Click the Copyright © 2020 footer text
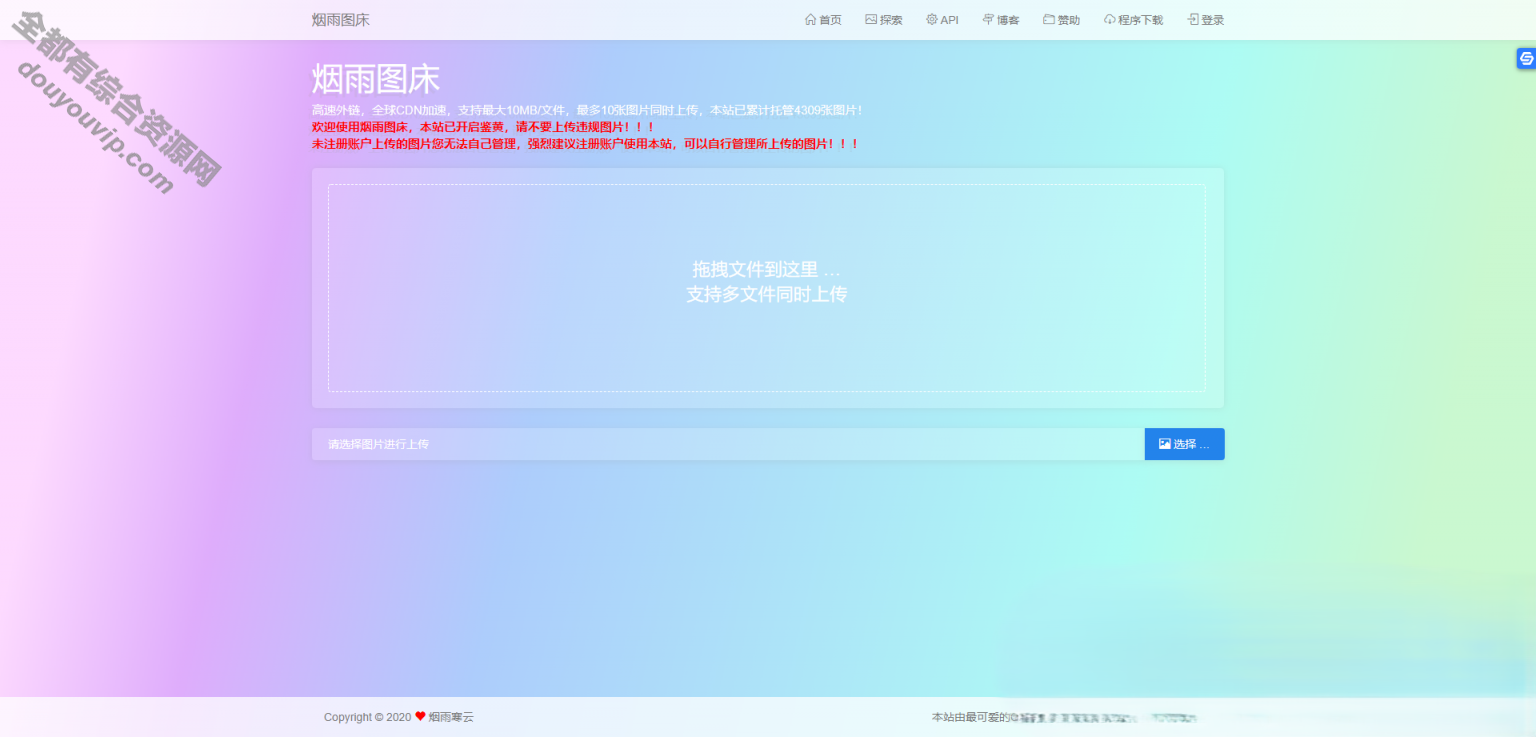Image resolution: width=1536 pixels, height=737 pixels. click(367, 717)
